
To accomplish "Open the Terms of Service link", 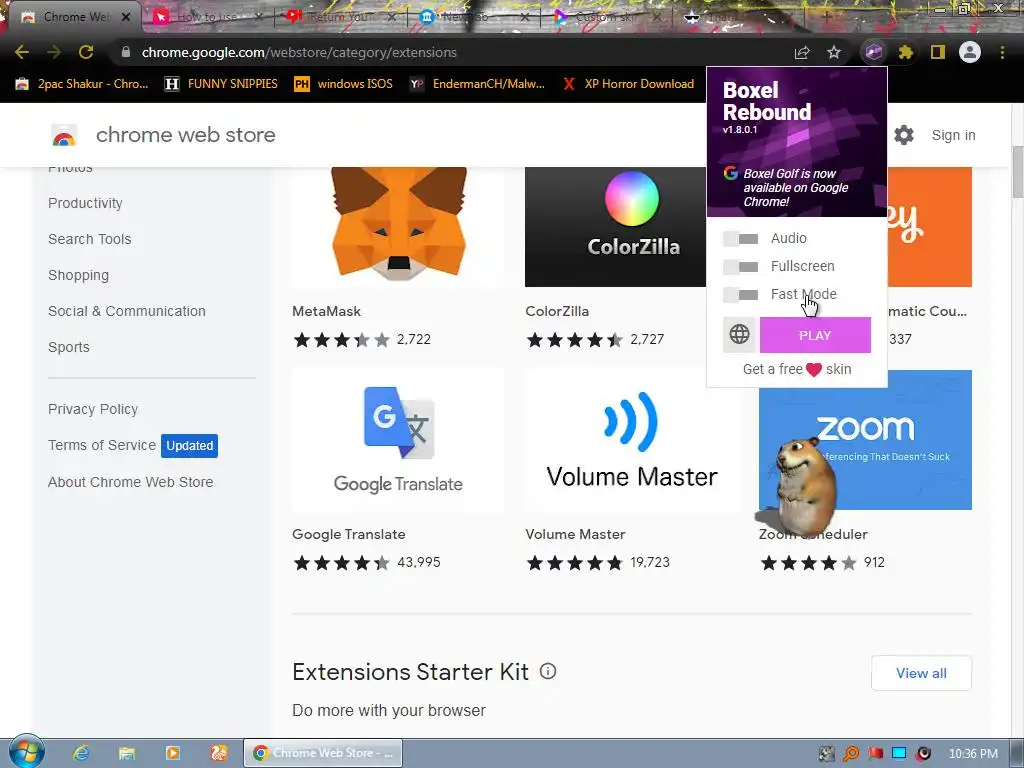I will [x=102, y=445].
